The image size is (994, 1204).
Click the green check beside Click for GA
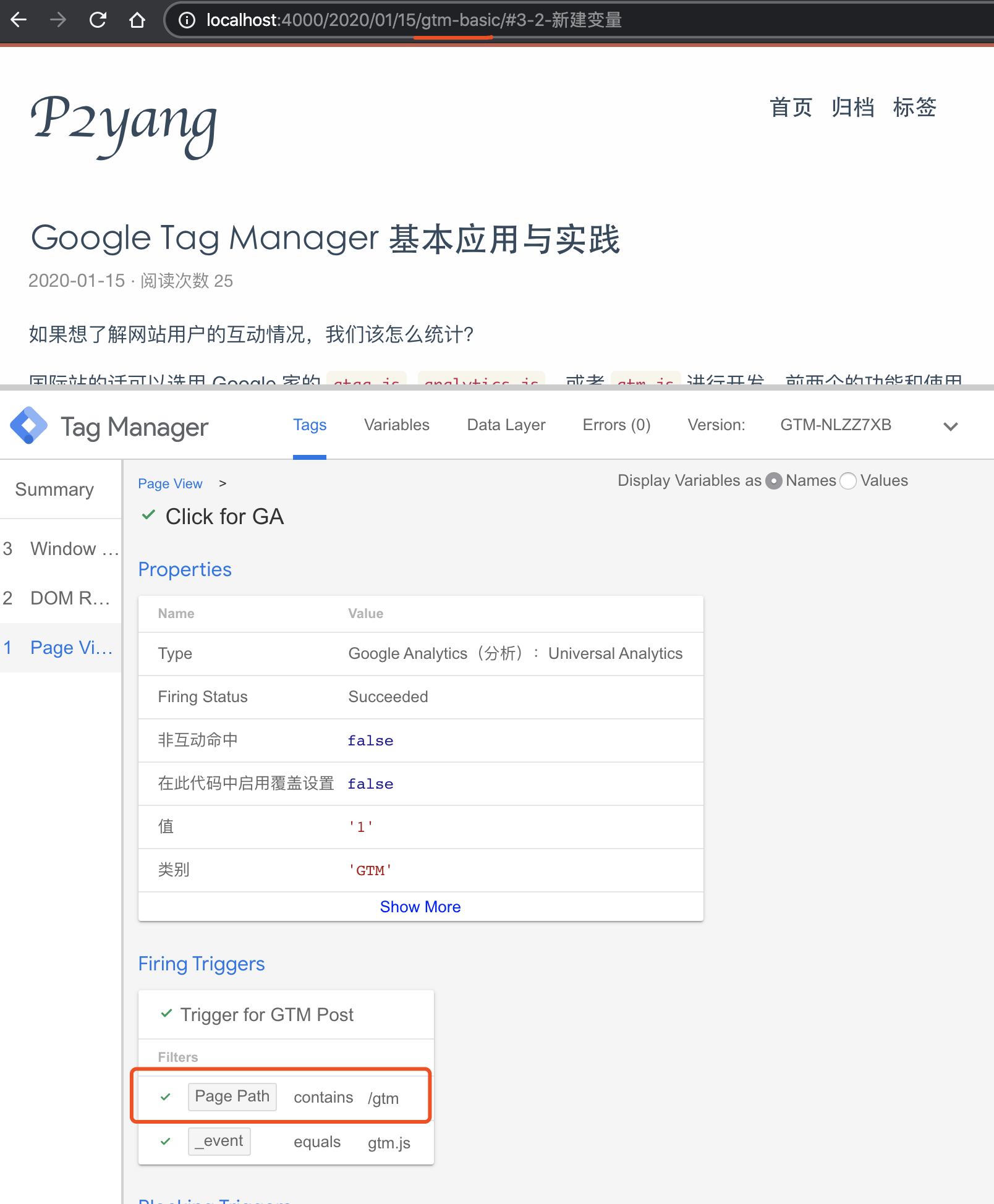click(148, 515)
